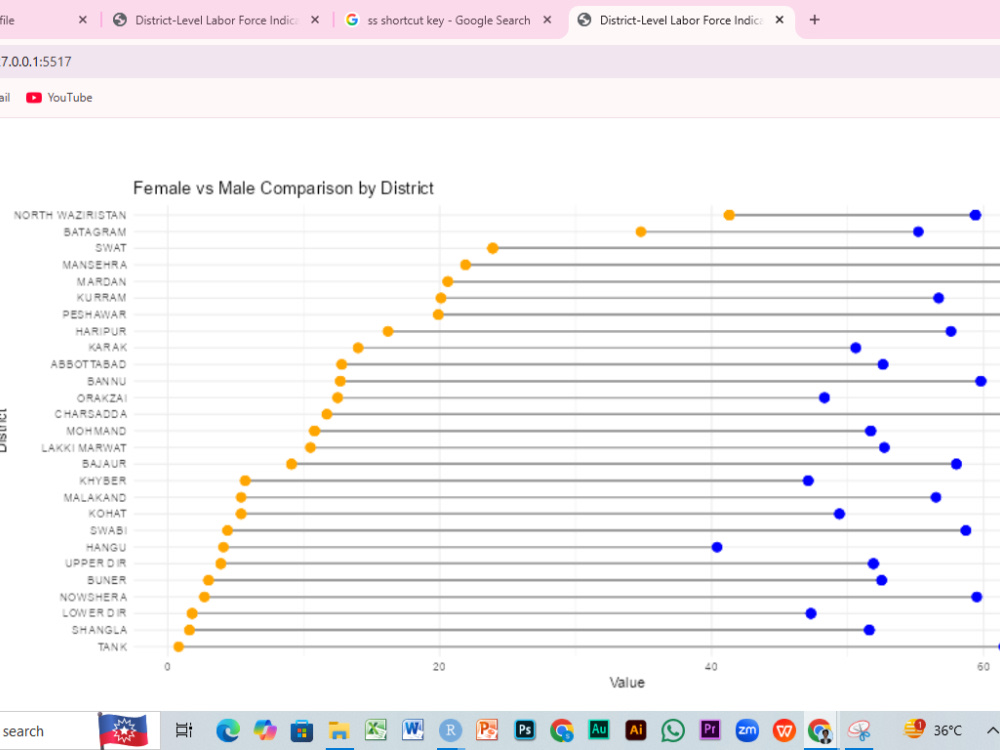This screenshot has width=1000, height=750.
Task: Click Google favicon on search tab
Action: [351, 20]
